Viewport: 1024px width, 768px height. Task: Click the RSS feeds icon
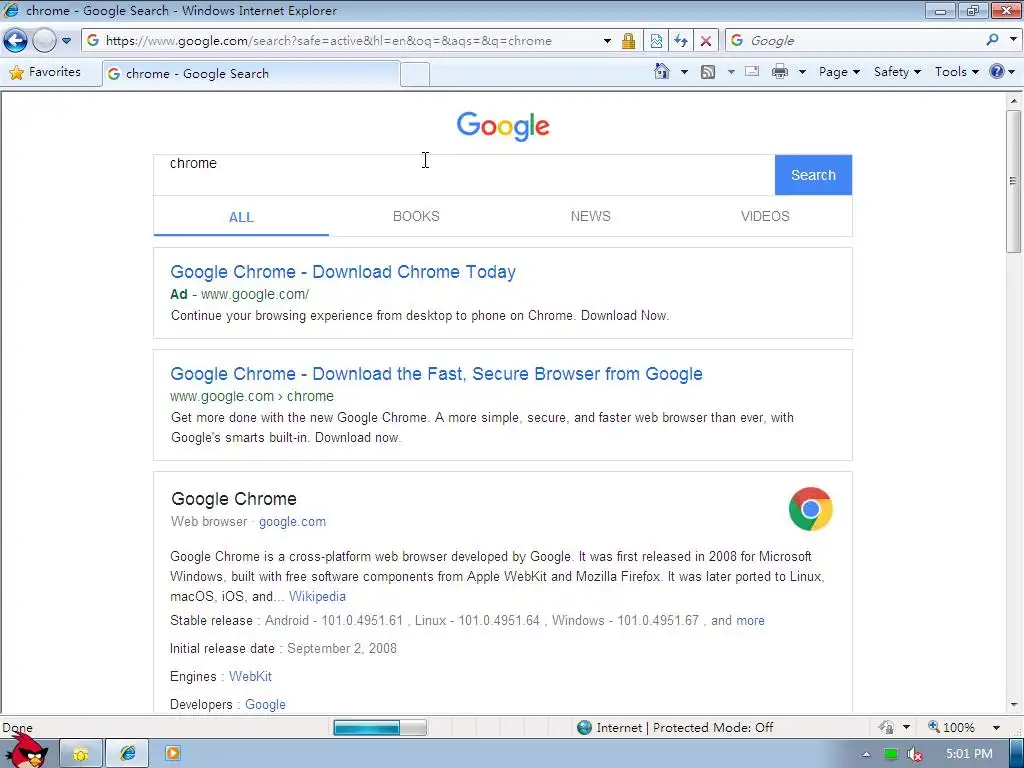point(707,72)
